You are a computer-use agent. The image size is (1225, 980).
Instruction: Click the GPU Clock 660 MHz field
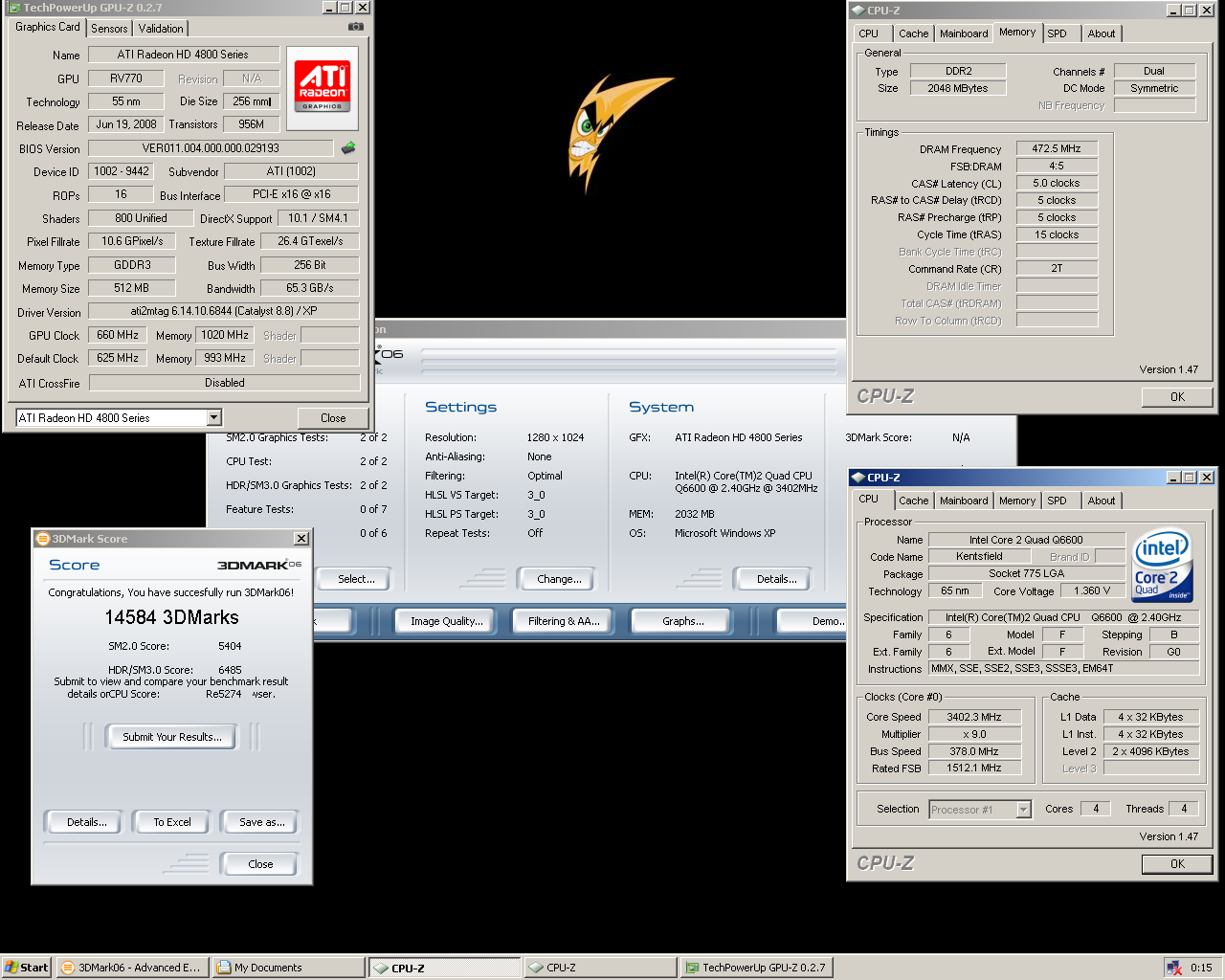point(118,335)
